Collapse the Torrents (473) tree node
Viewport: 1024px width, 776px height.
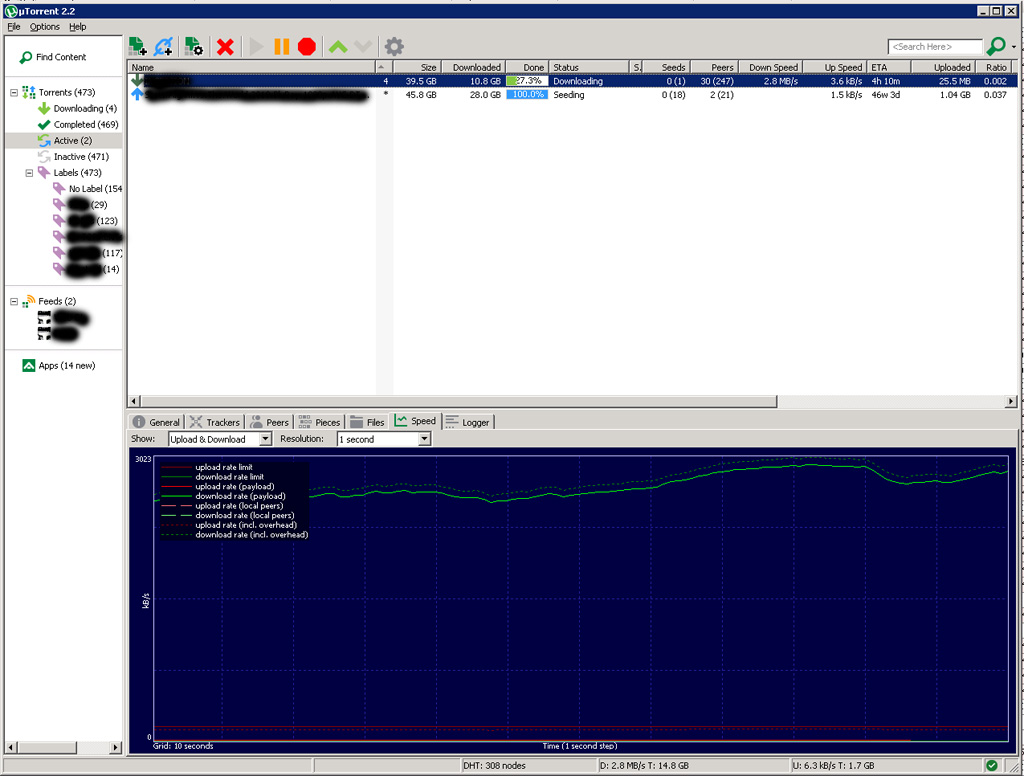pos(14,93)
